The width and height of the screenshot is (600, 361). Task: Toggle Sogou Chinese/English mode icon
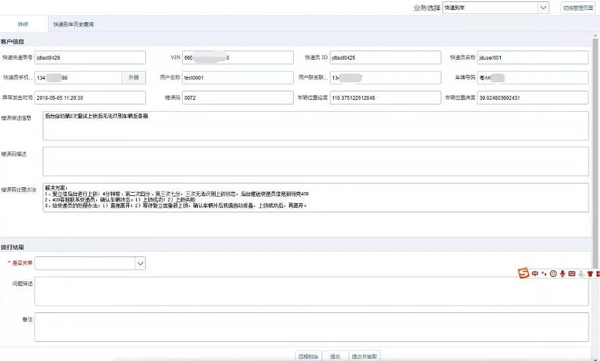point(535,273)
